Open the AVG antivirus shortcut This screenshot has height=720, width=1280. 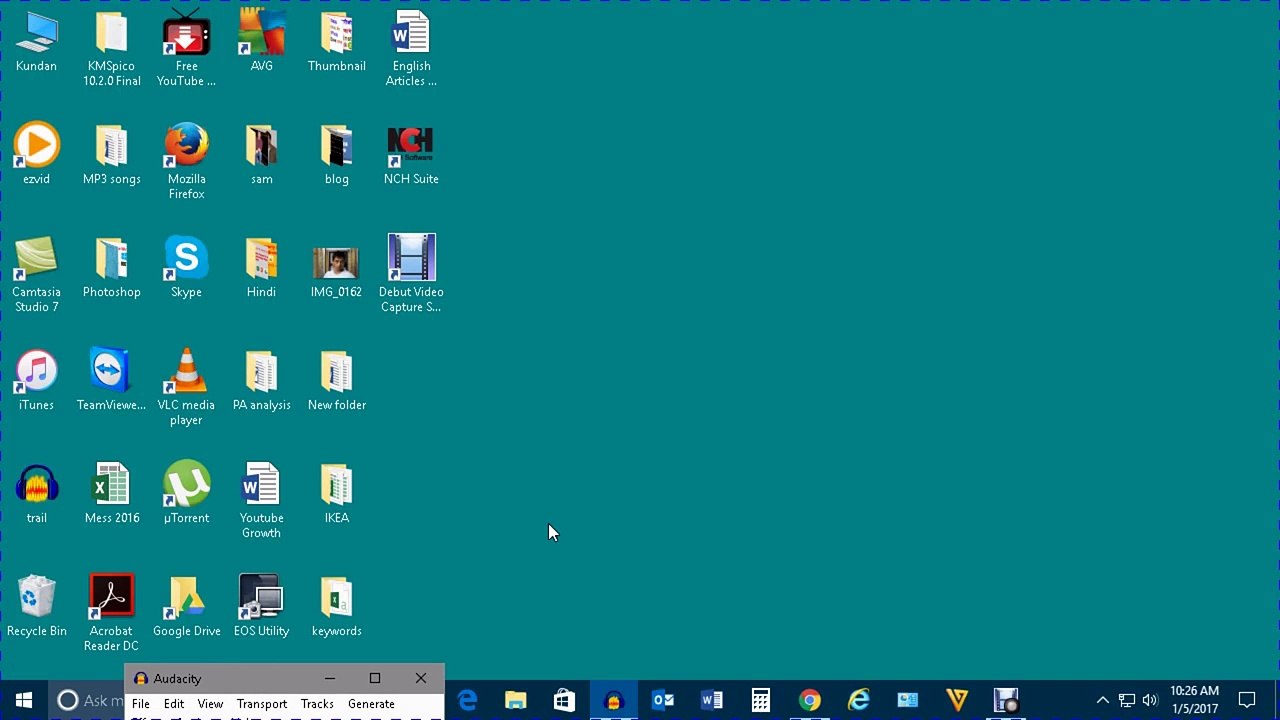(261, 42)
